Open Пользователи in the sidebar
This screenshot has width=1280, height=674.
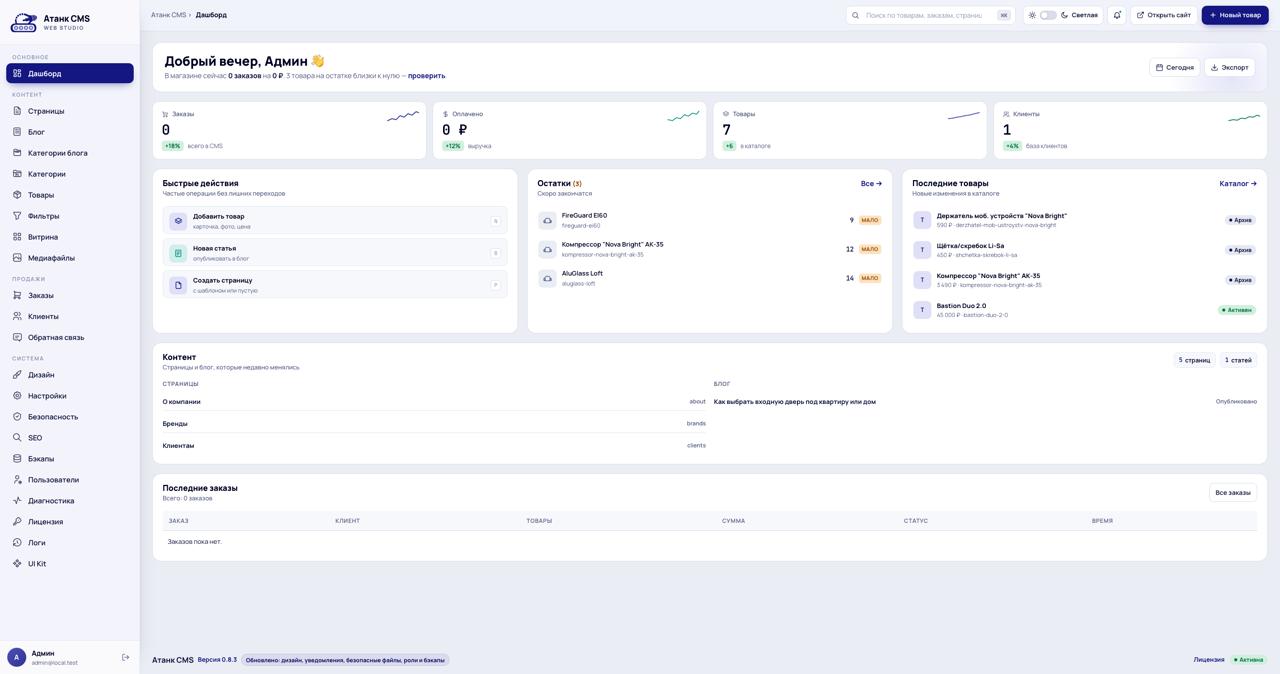(70, 480)
